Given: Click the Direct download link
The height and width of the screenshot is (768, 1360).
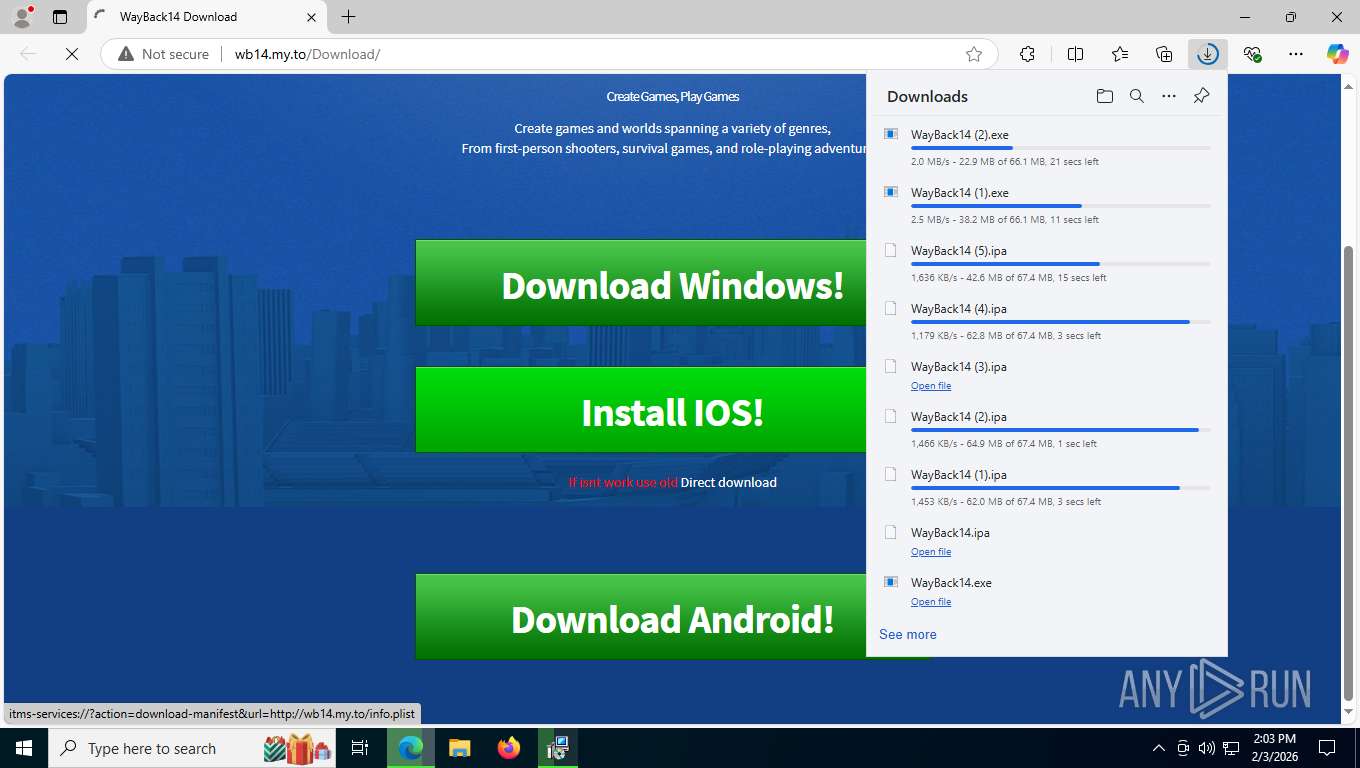Looking at the screenshot, I should click(729, 482).
